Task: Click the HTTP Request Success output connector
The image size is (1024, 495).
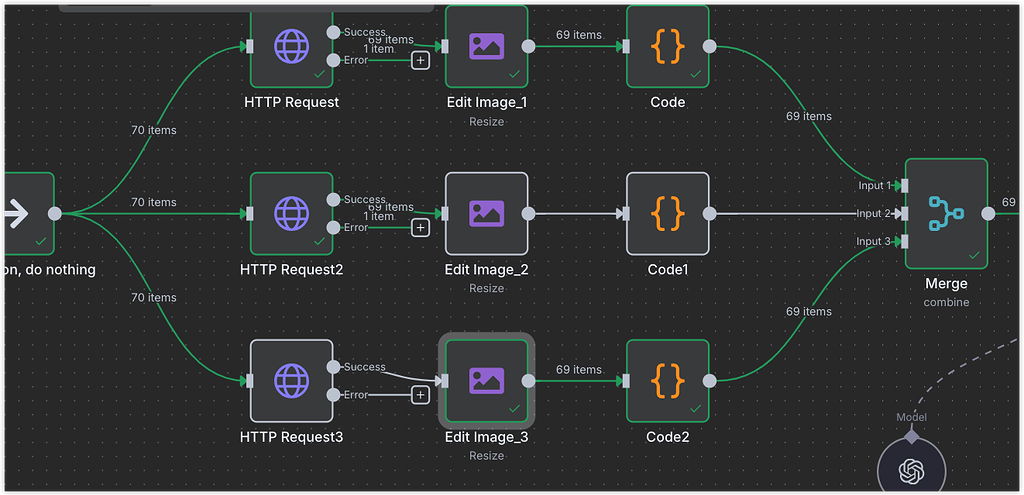Action: tap(333, 32)
